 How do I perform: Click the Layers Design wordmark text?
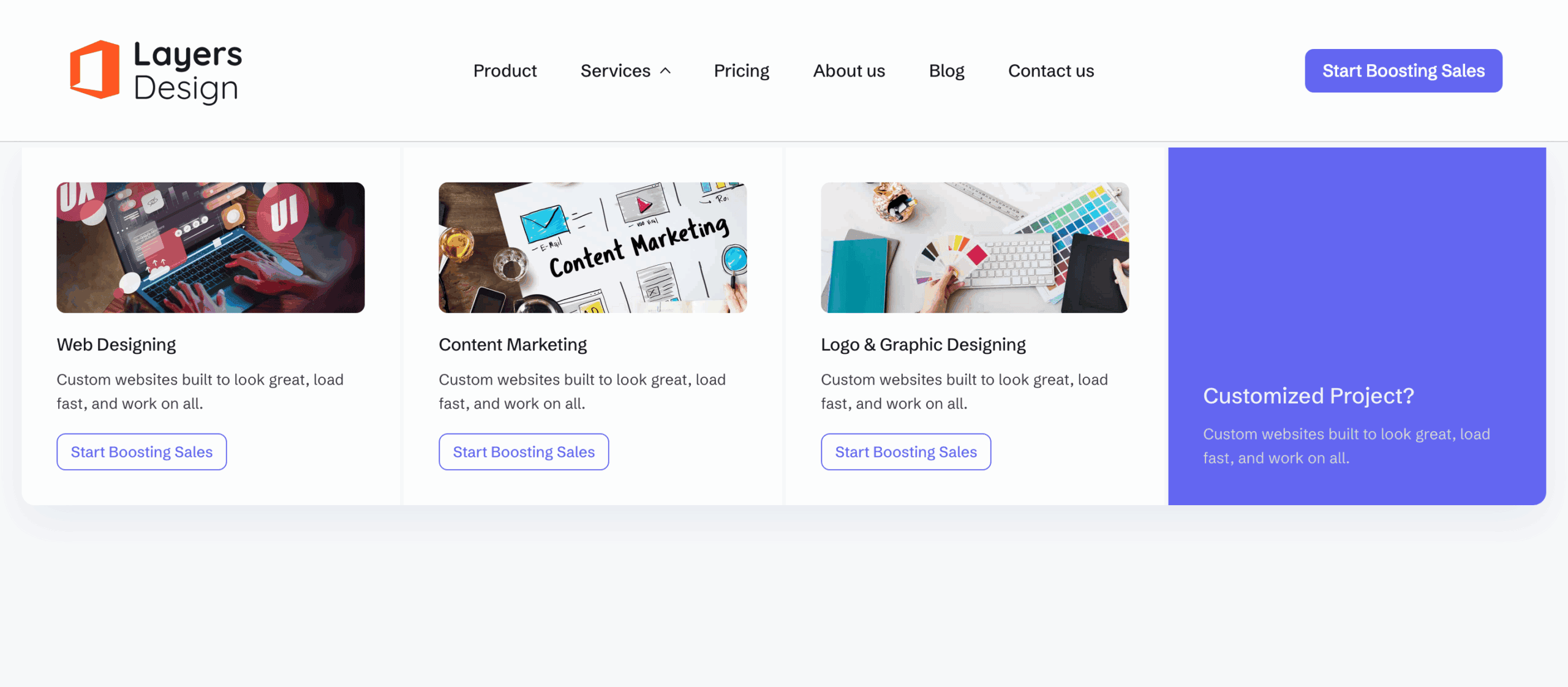click(187, 71)
